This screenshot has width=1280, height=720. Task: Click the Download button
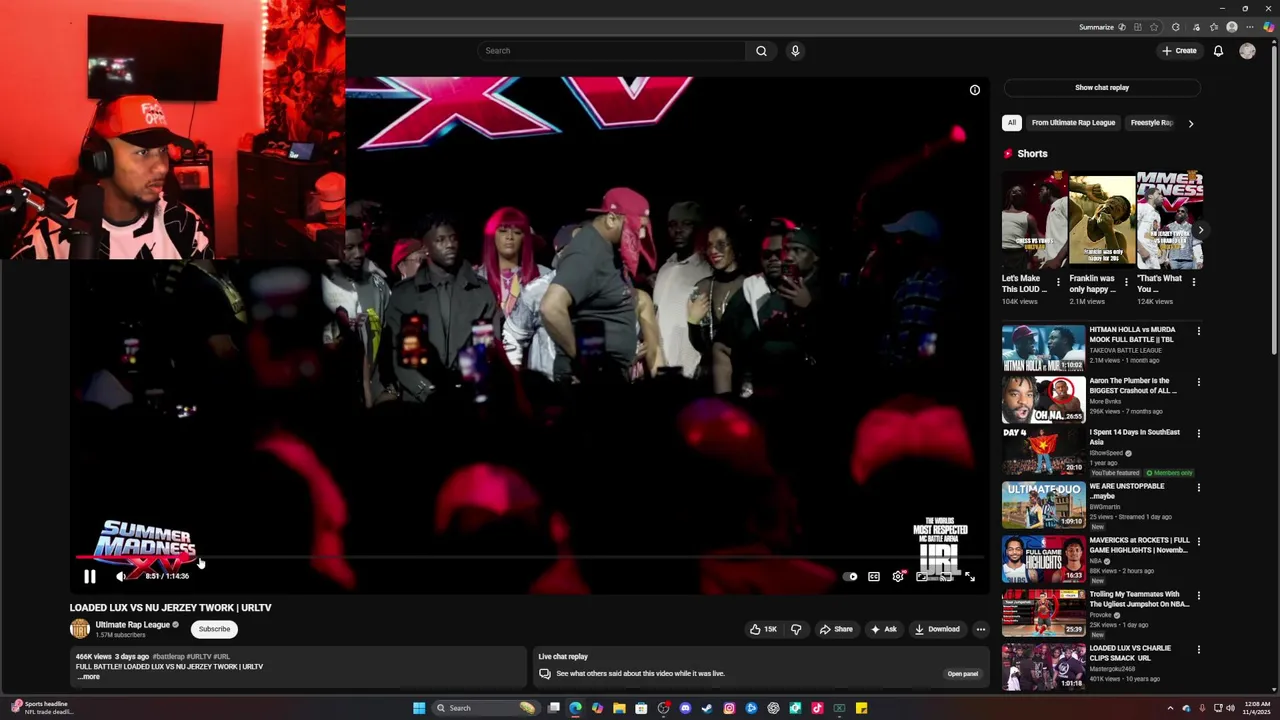pyautogui.click(x=937, y=629)
